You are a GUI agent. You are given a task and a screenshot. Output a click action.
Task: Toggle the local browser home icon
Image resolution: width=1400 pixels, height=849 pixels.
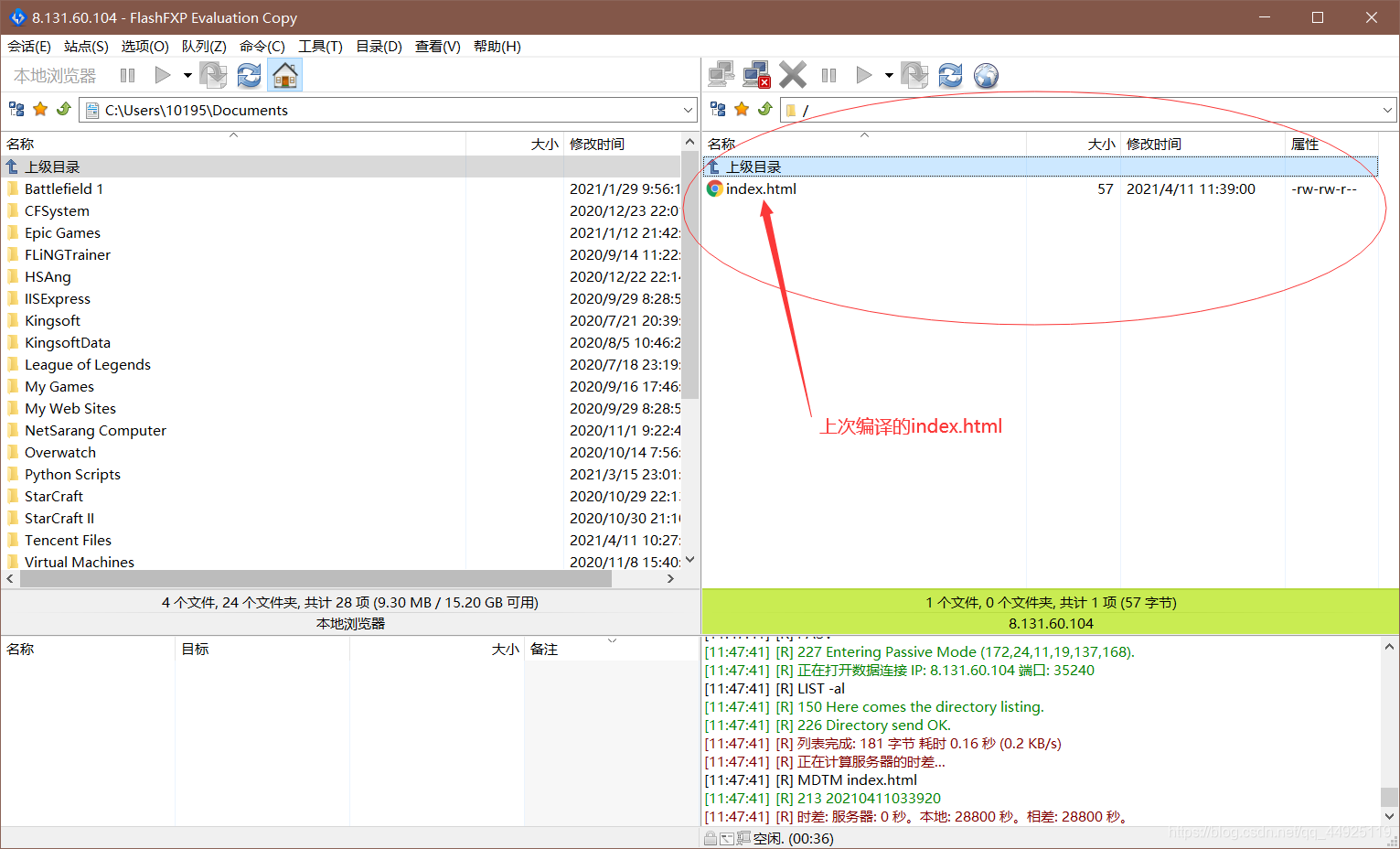(x=285, y=75)
